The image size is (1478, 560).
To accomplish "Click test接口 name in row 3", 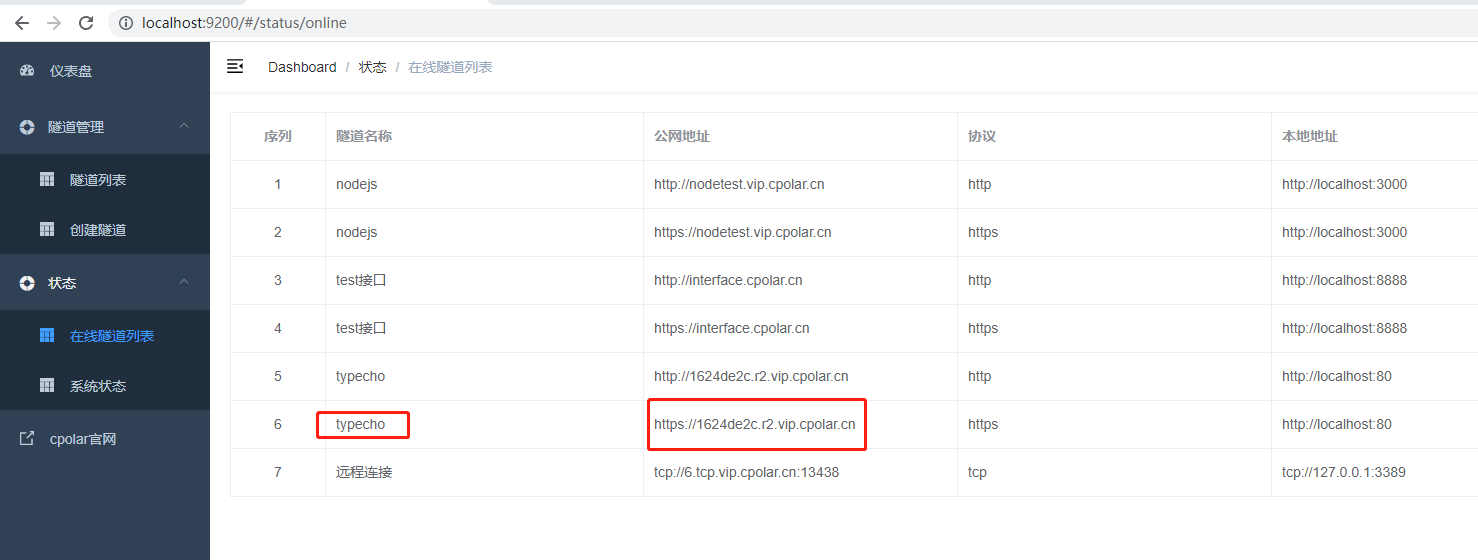I will point(361,280).
